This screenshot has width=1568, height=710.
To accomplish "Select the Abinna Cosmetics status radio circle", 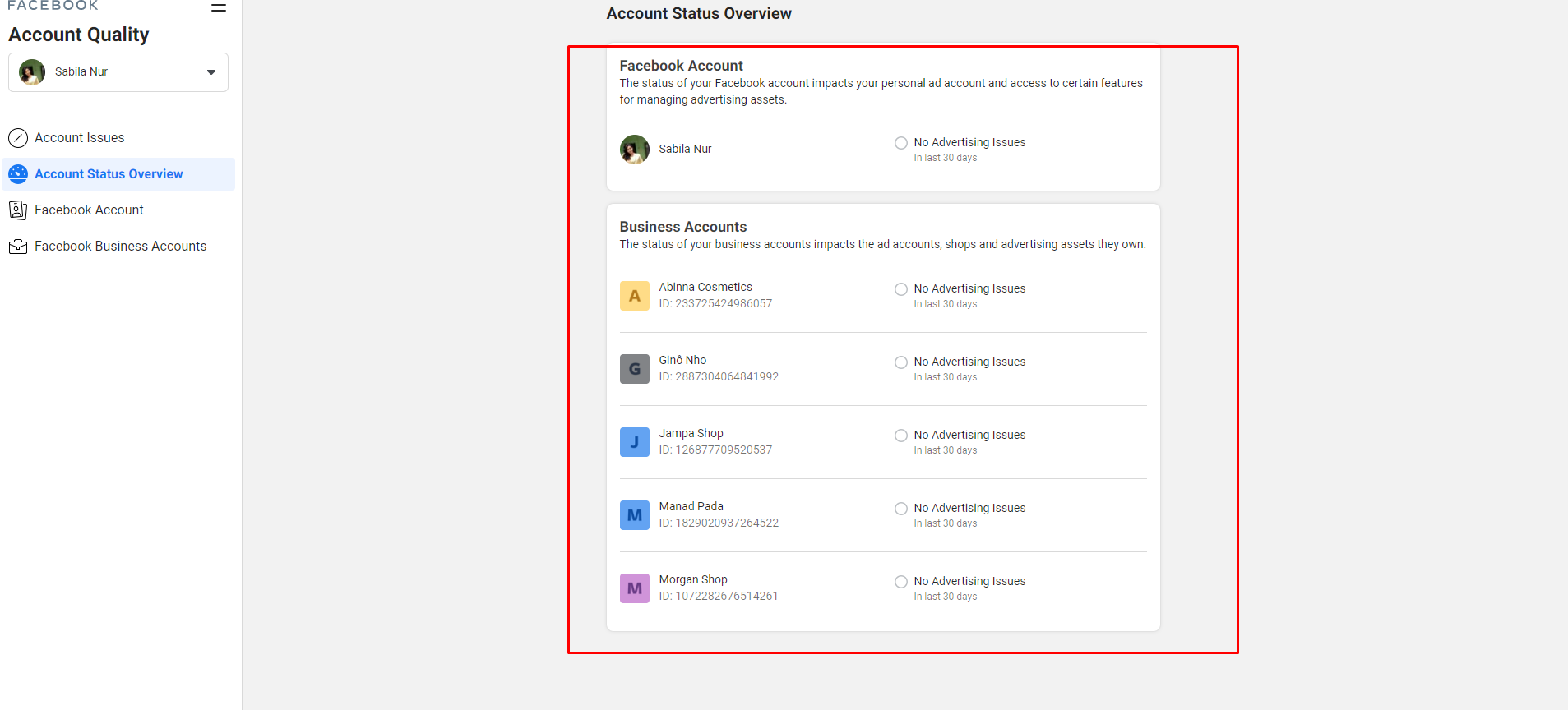I will [901, 289].
